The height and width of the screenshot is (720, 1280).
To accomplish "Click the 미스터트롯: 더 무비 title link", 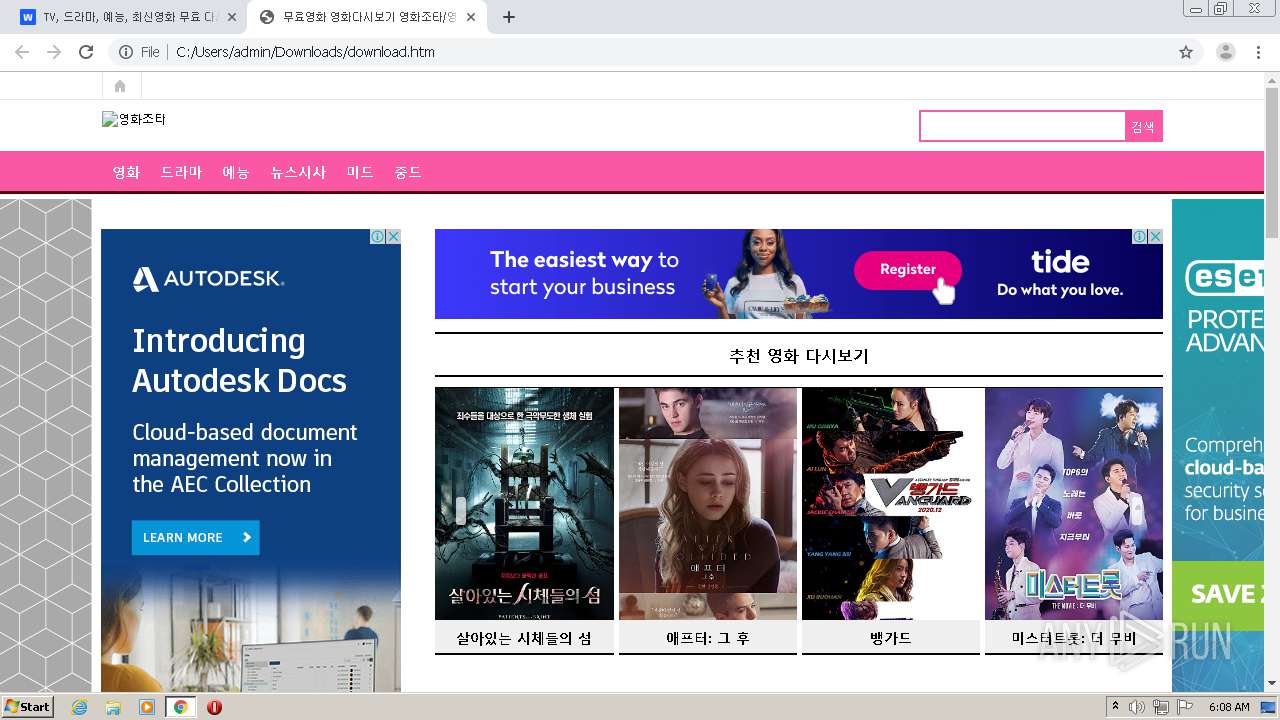I will point(1074,638).
